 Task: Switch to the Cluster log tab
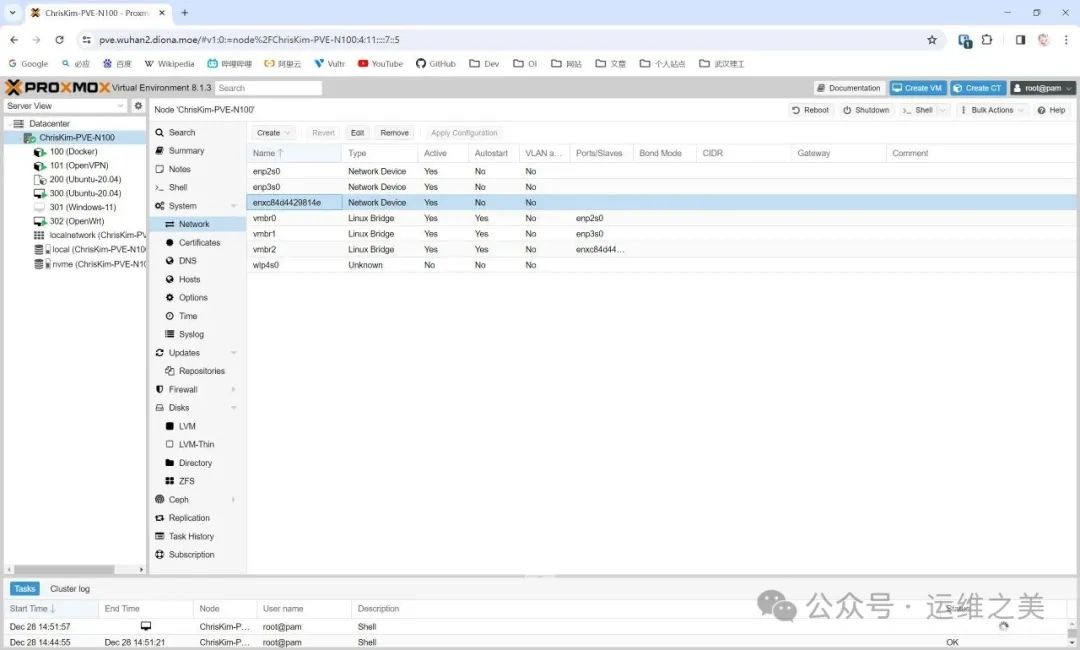point(70,589)
